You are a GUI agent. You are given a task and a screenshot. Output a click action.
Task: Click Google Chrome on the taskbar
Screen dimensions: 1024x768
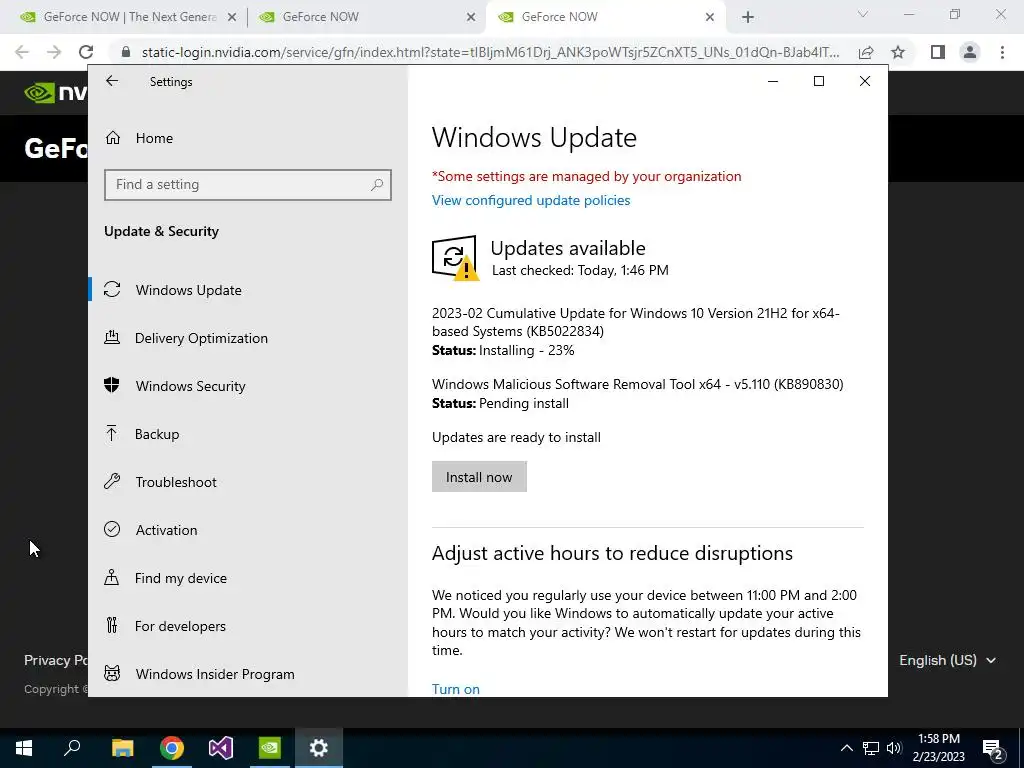(x=172, y=748)
